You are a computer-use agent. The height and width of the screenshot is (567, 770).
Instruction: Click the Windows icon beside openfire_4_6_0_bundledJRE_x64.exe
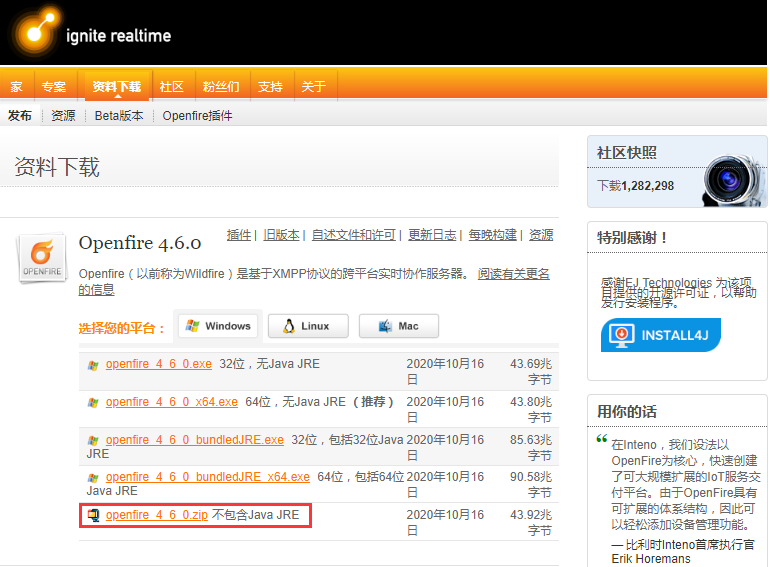(x=93, y=478)
